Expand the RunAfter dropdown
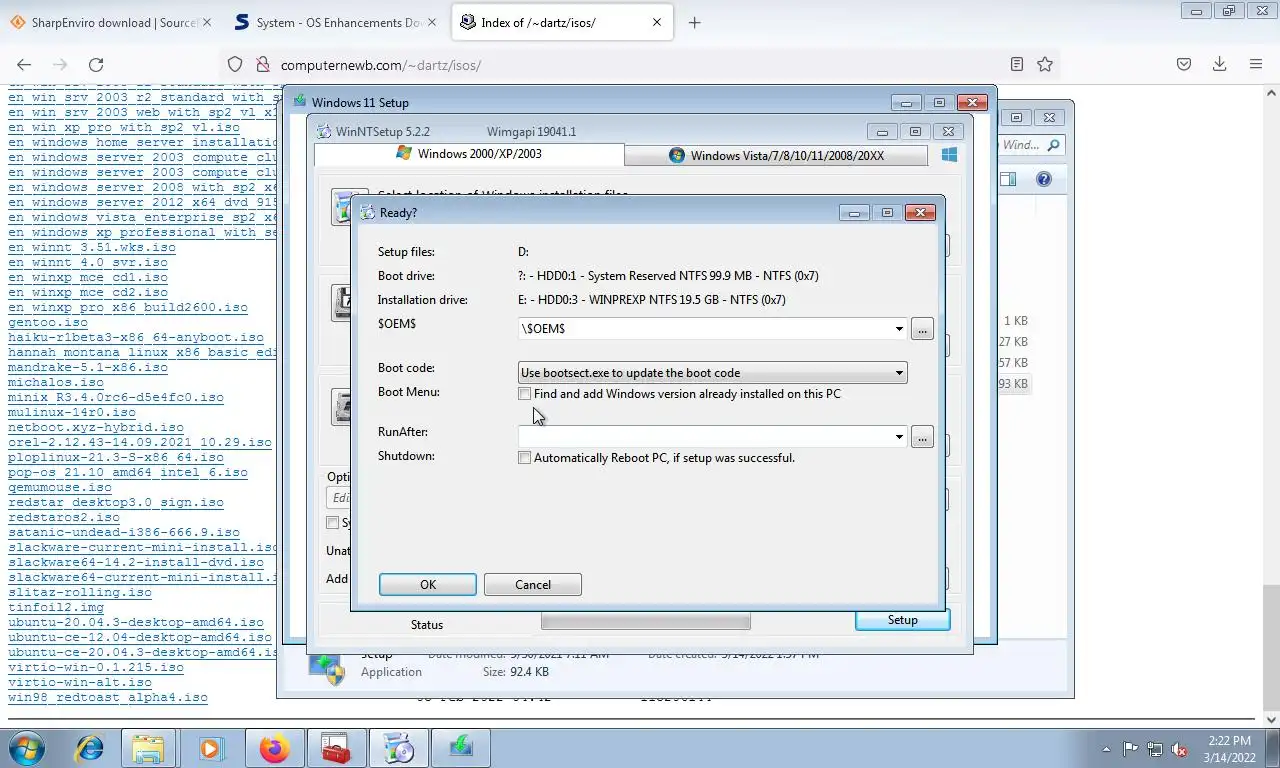 (899, 437)
